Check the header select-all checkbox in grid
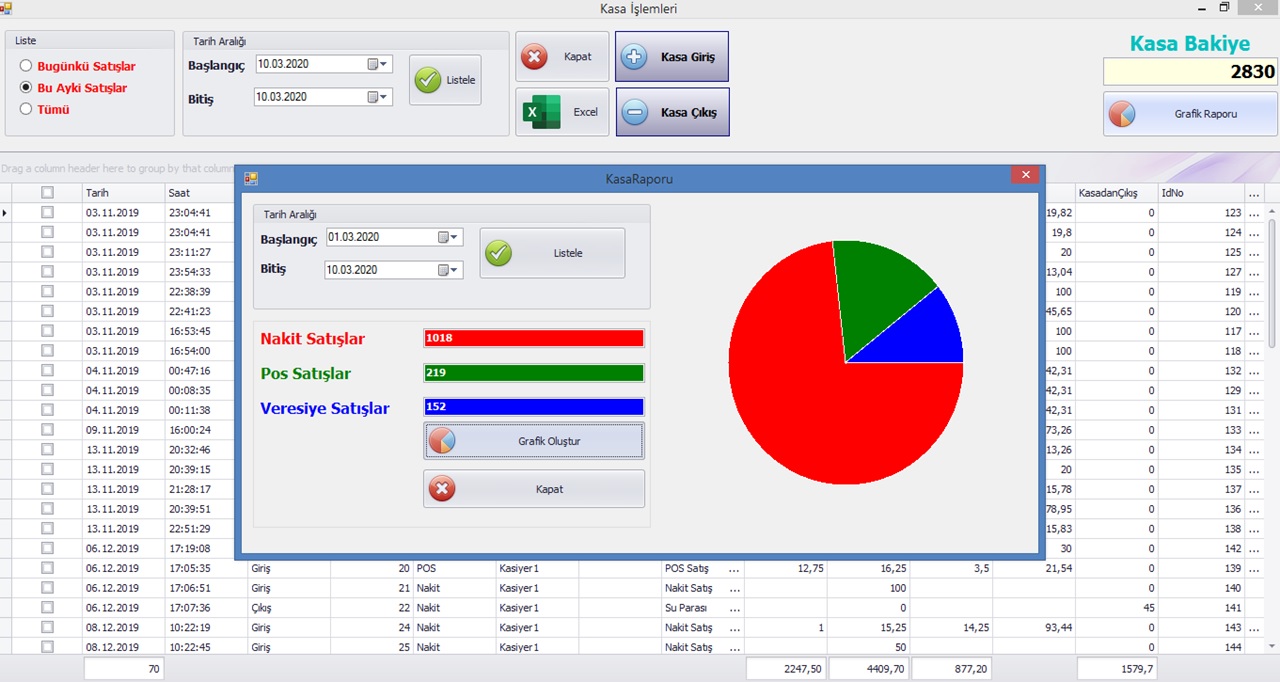The height and width of the screenshot is (682, 1280). point(47,193)
